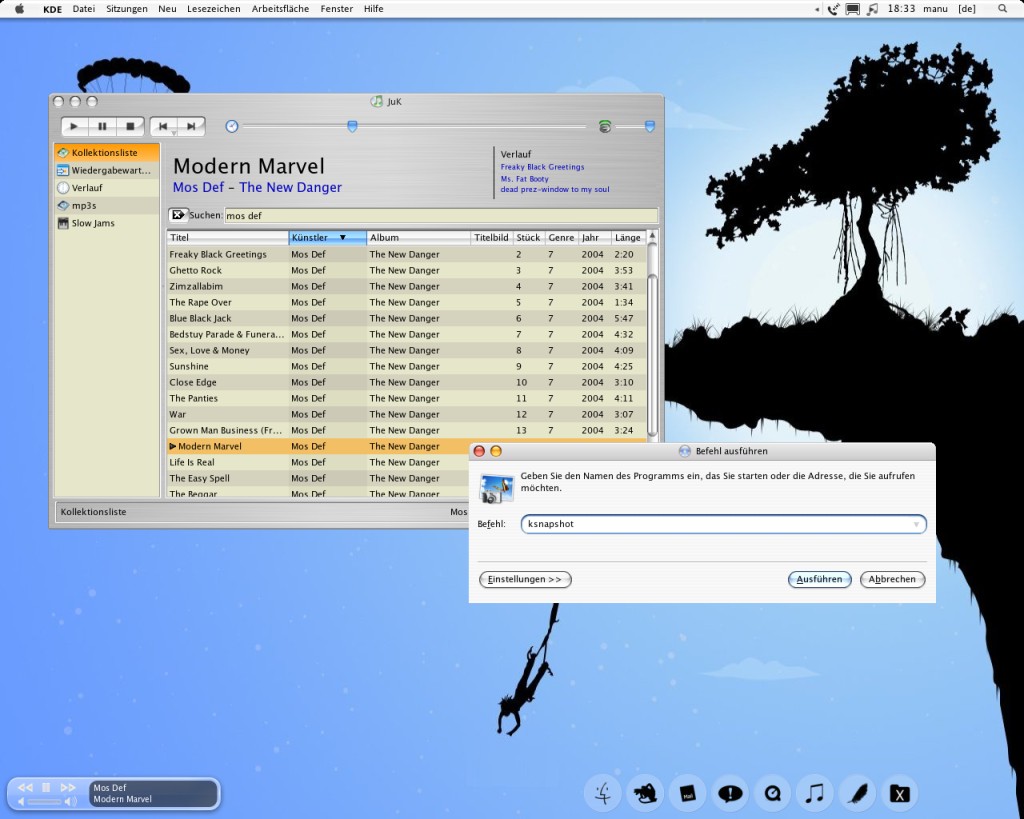Viewport: 1024px width, 819px height.
Task: Open the Datei menu
Action: [x=84, y=8]
